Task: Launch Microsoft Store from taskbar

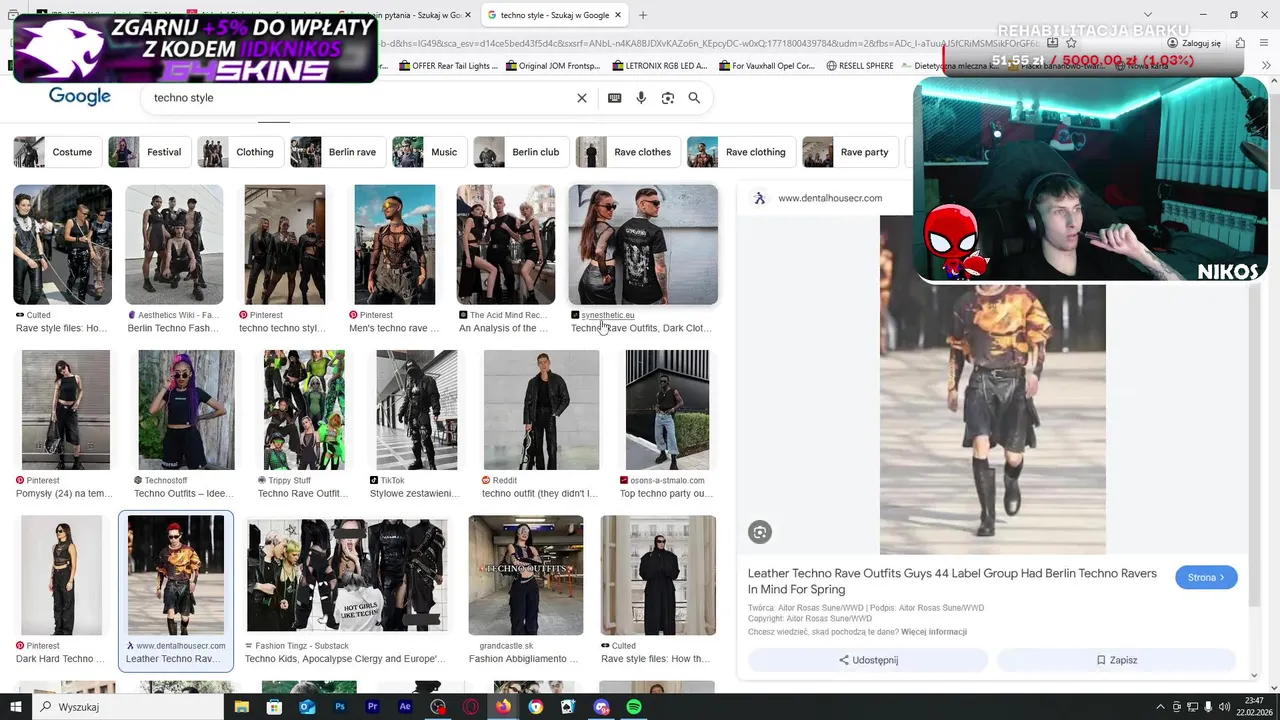Action: [x=274, y=707]
